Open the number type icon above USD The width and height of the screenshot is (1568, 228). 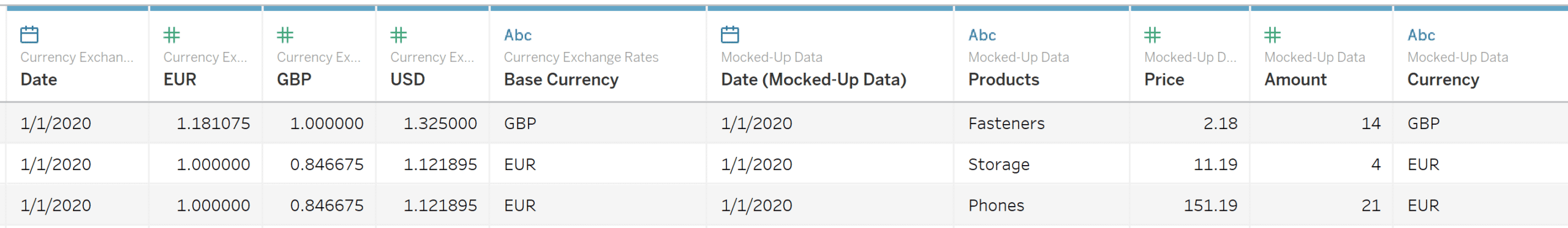coord(399,35)
